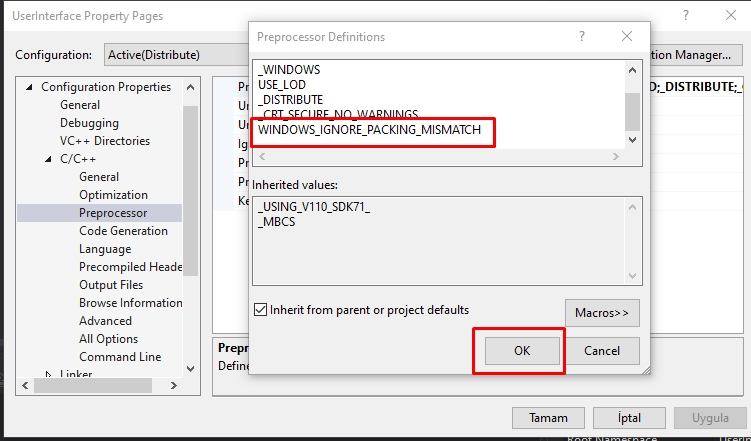The width and height of the screenshot is (751, 441).
Task: Select Code Generation in the tree
Action: point(123,231)
